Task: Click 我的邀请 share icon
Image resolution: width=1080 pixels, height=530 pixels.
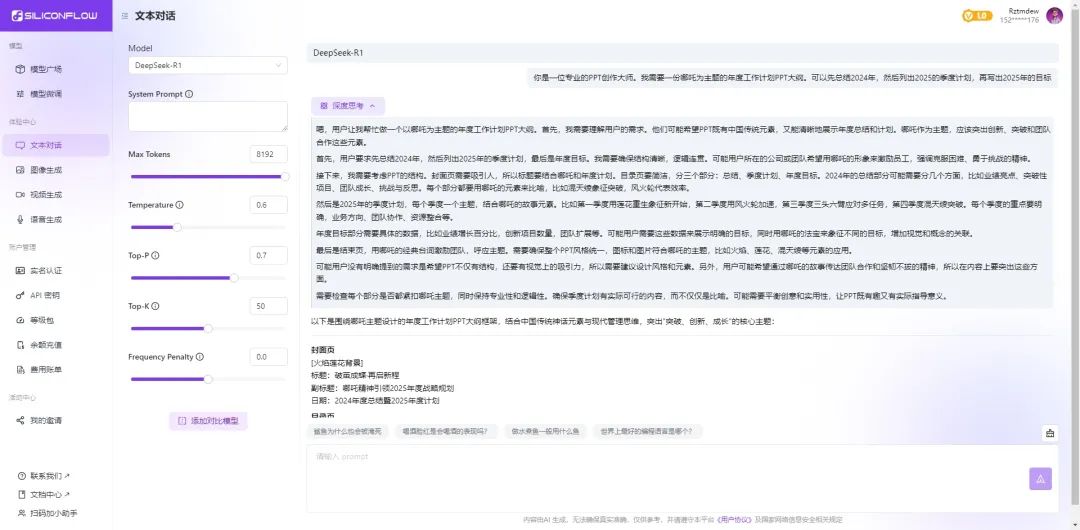Action: pos(20,420)
